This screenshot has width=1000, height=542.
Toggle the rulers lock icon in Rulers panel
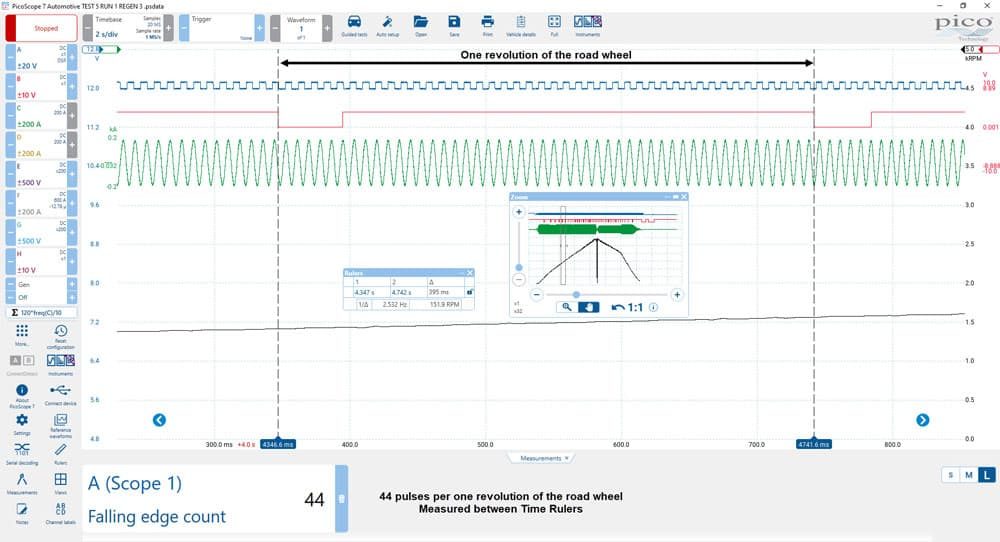point(469,292)
